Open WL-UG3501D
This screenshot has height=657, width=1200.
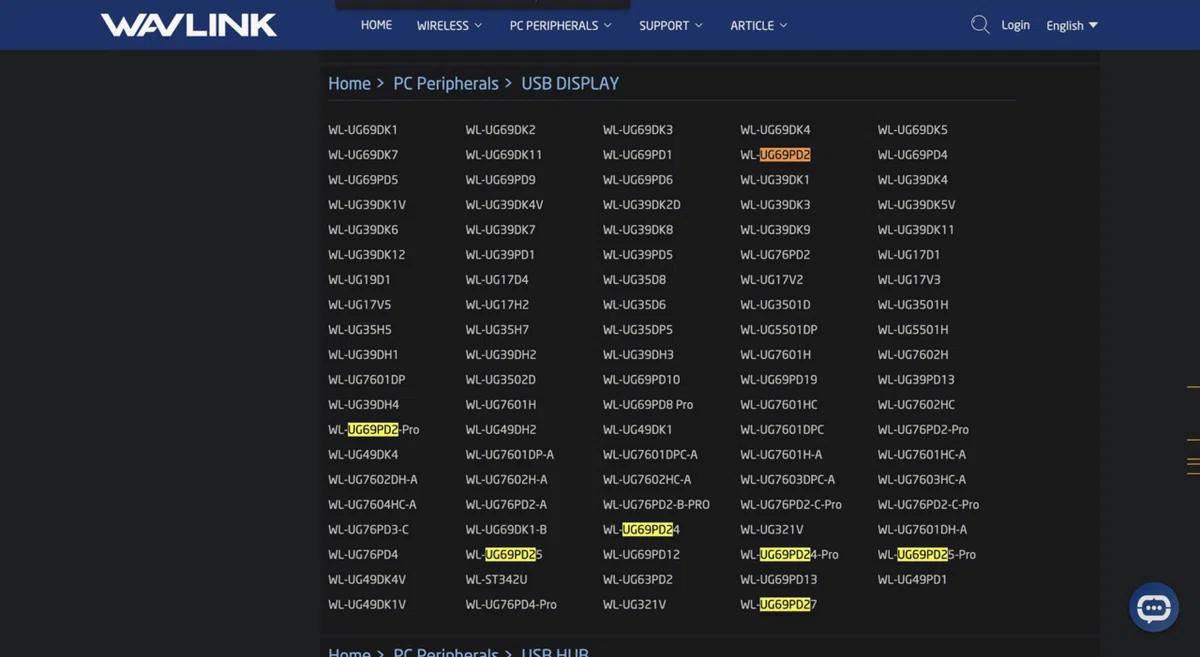(x=775, y=305)
